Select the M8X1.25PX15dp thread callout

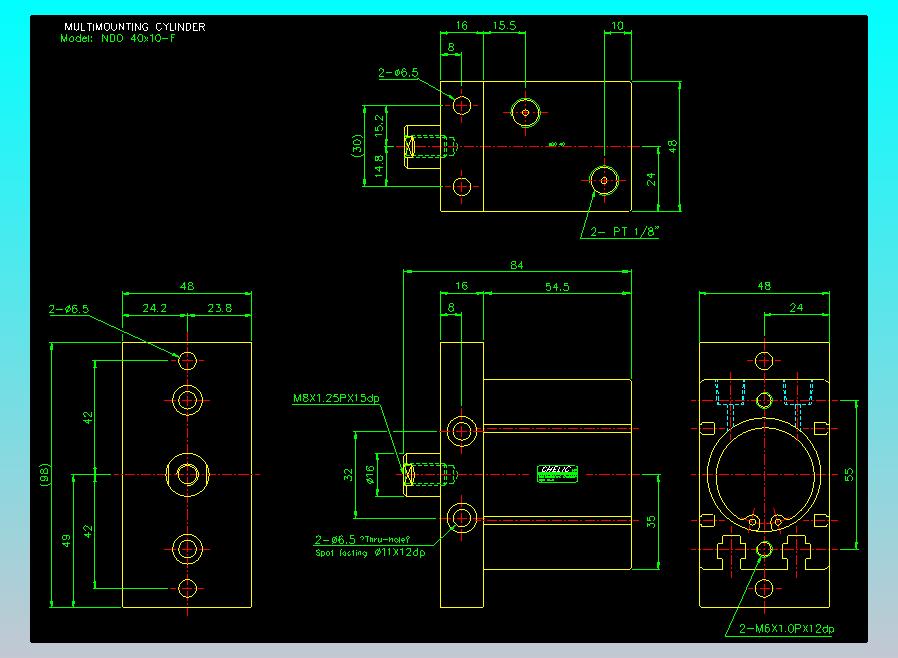point(337,398)
